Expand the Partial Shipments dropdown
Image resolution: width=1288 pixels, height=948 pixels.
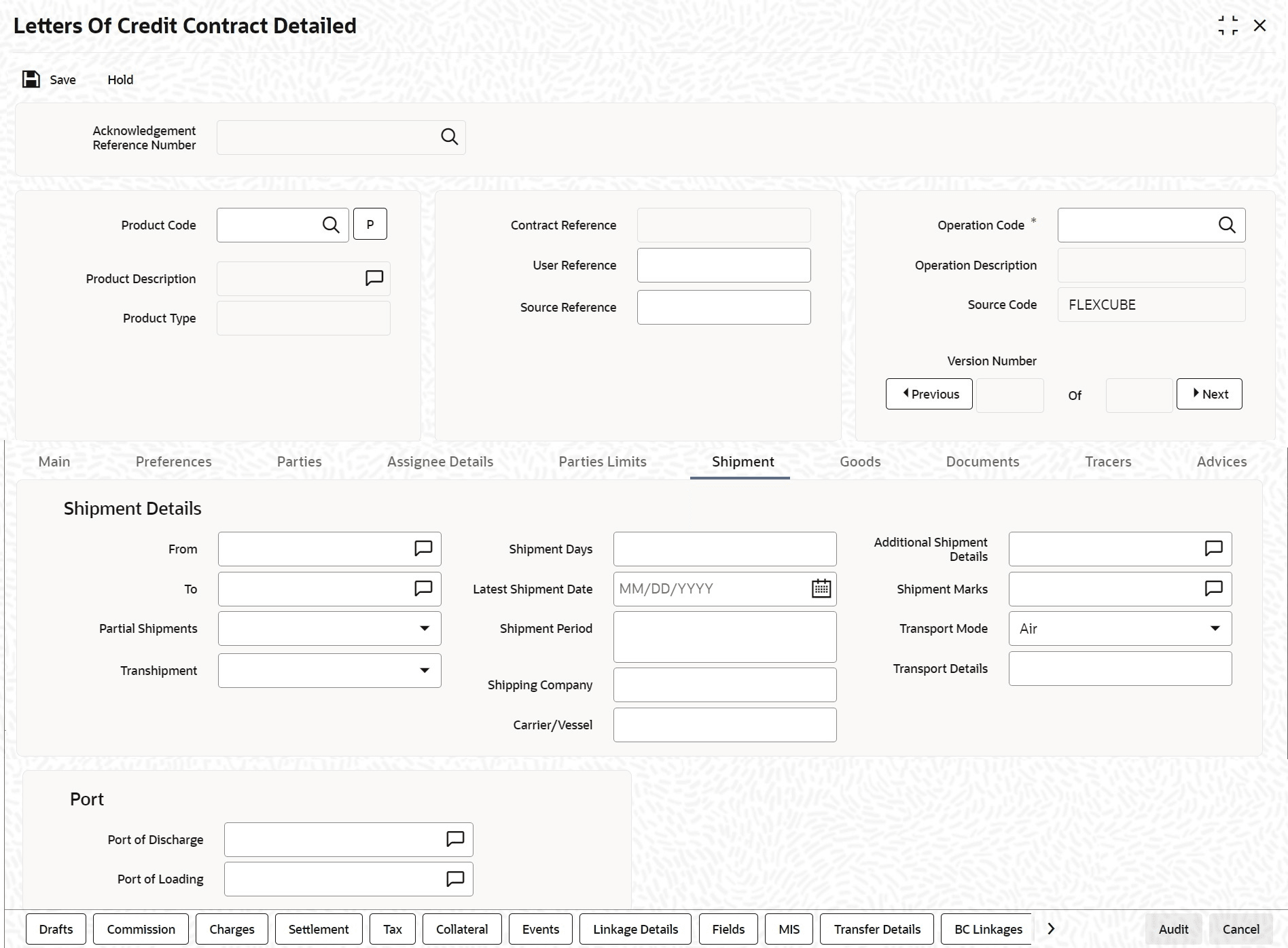pos(329,629)
